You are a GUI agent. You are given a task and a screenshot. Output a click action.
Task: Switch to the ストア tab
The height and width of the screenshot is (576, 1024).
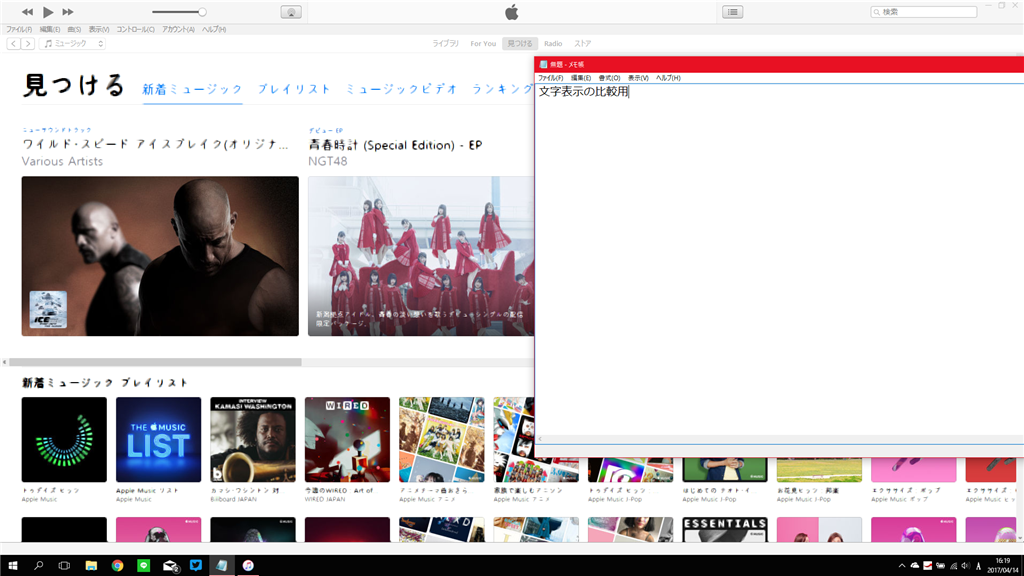point(583,44)
